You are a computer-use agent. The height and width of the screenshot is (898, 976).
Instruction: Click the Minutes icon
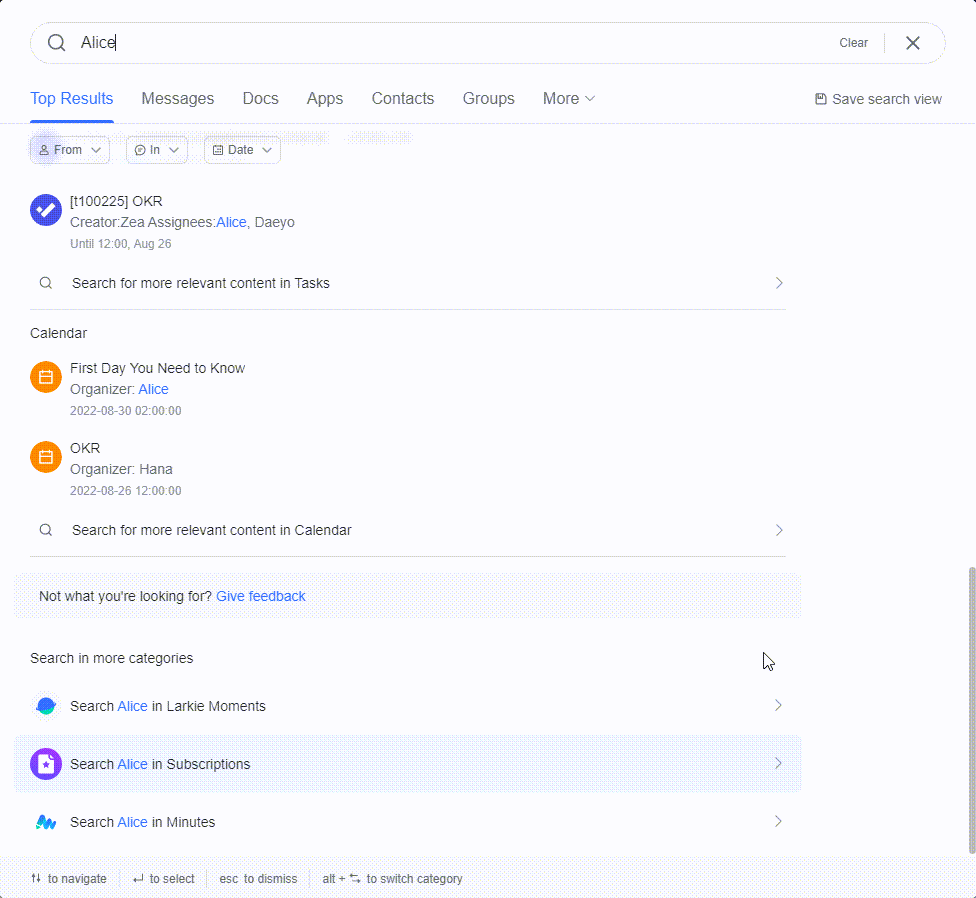(45, 822)
